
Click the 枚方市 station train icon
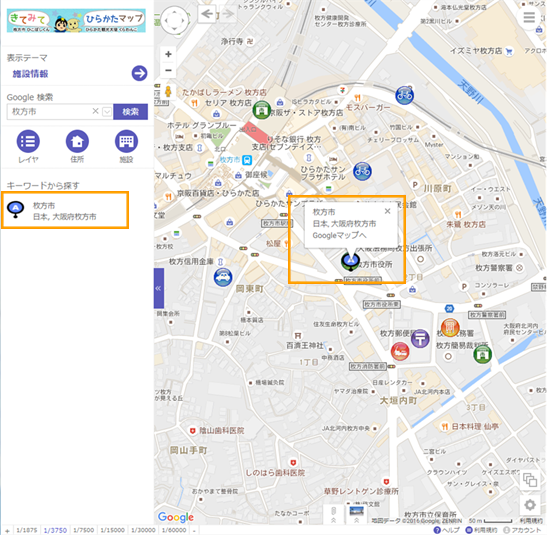click(x=247, y=160)
